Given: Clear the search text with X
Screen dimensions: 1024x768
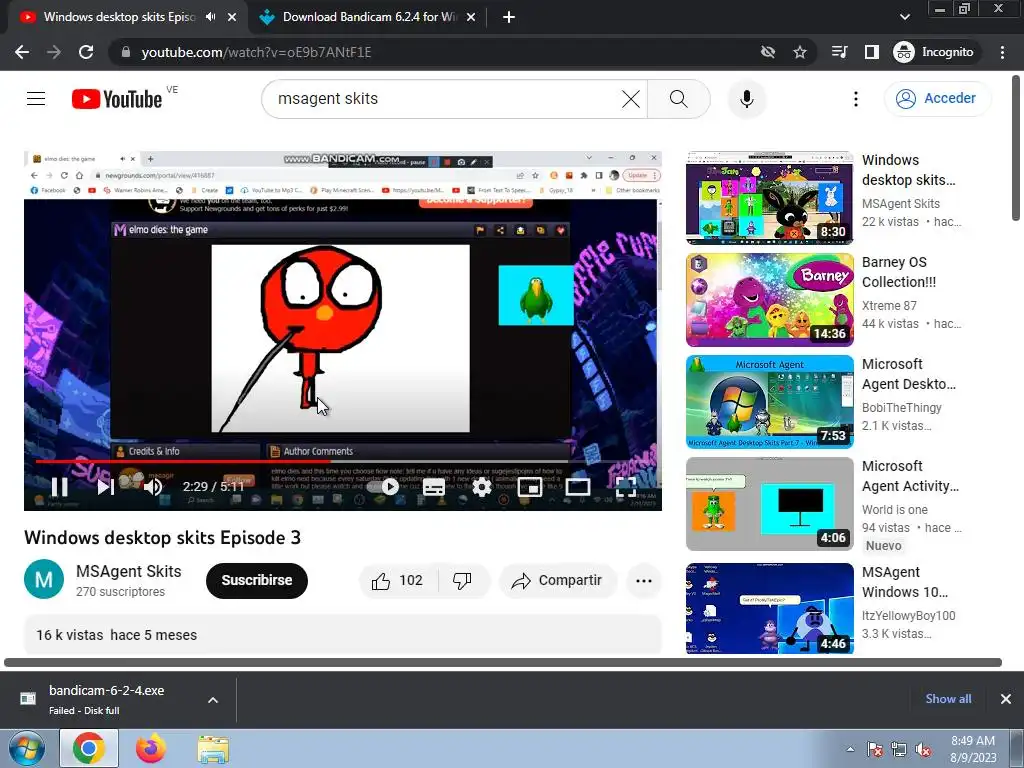Looking at the screenshot, I should pyautogui.click(x=631, y=99).
